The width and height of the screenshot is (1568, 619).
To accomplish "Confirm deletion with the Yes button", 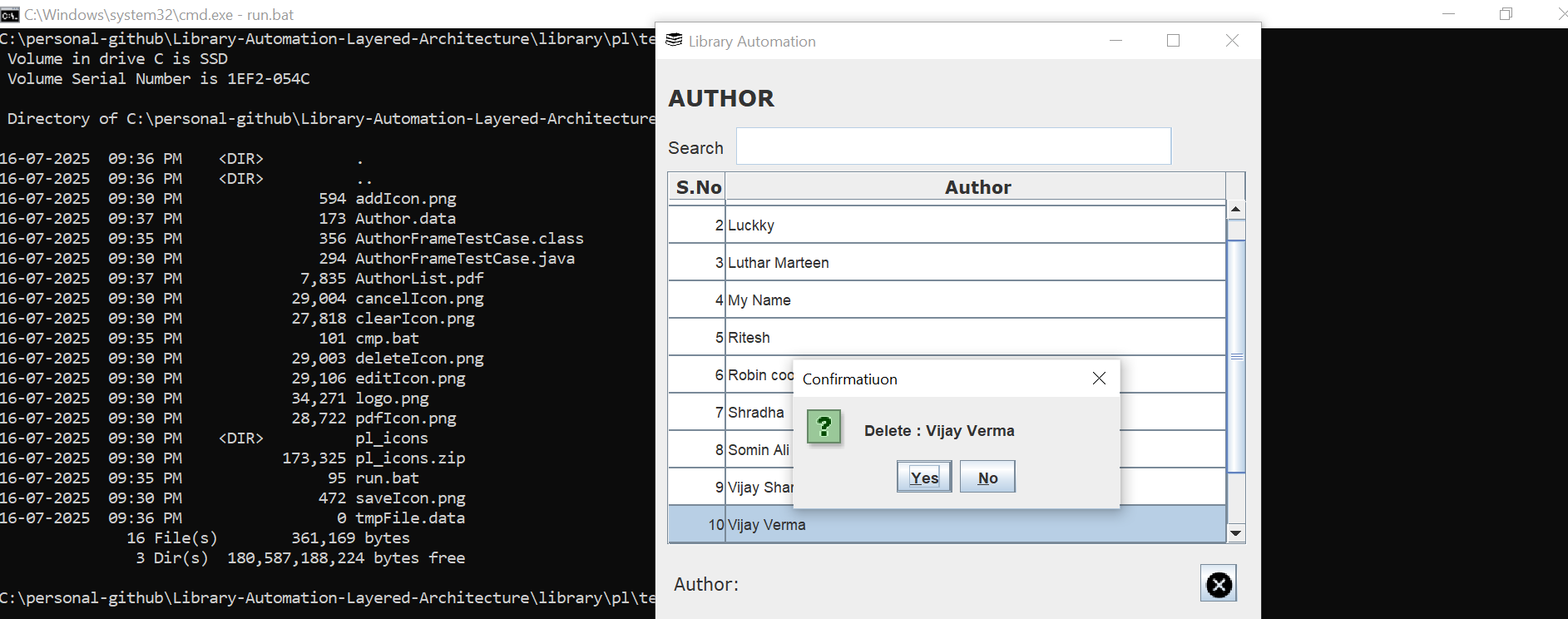I will click(x=924, y=477).
